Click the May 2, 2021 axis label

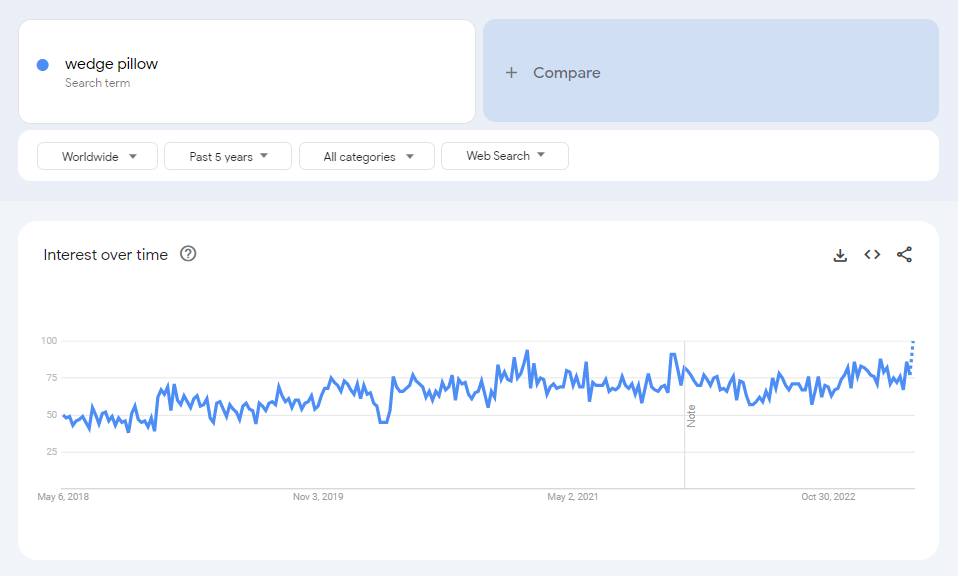(x=571, y=496)
